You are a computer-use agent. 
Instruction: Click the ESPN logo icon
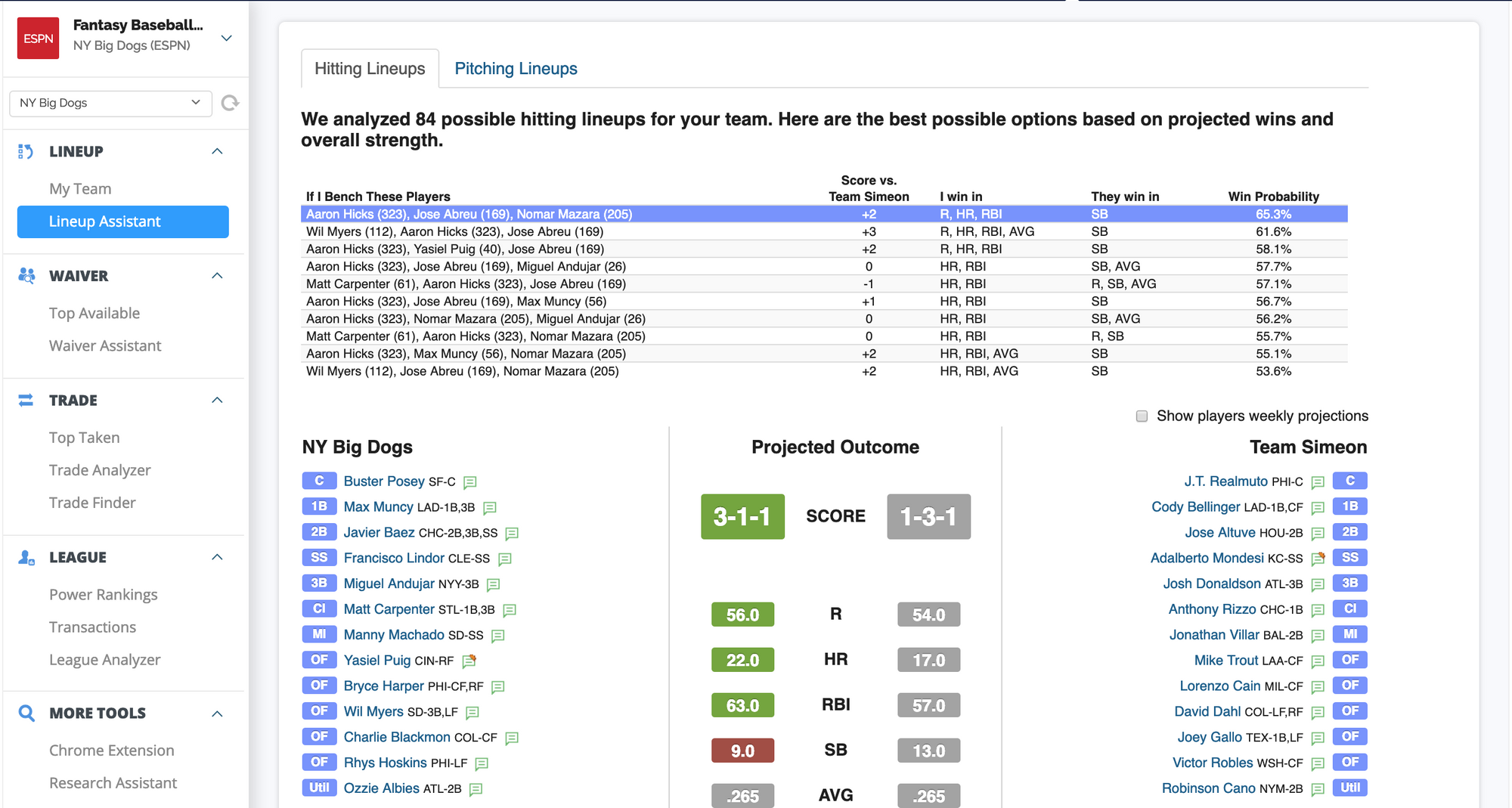pyautogui.click(x=38, y=38)
